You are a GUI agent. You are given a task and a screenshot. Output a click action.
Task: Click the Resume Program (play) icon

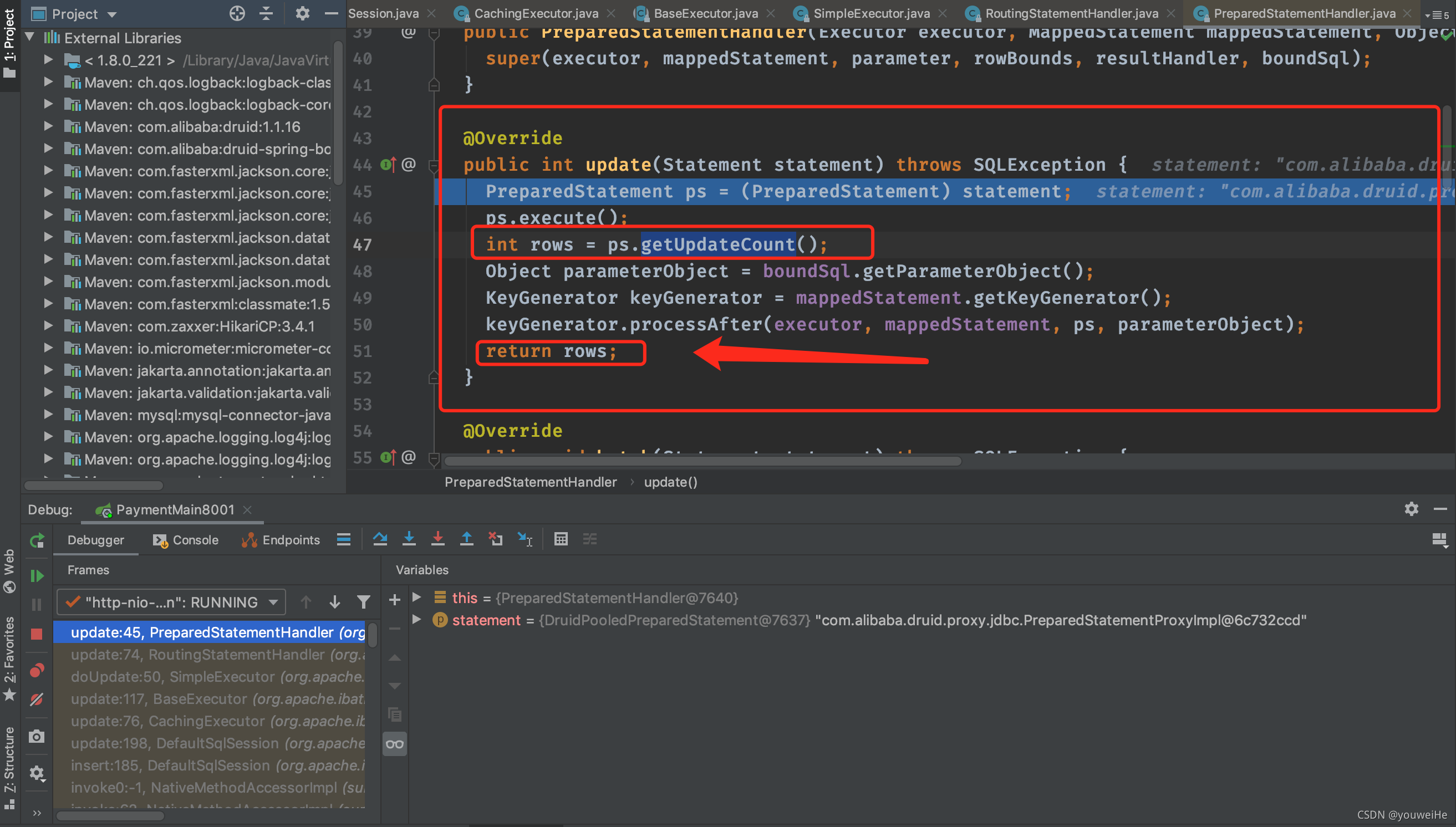tap(37, 577)
